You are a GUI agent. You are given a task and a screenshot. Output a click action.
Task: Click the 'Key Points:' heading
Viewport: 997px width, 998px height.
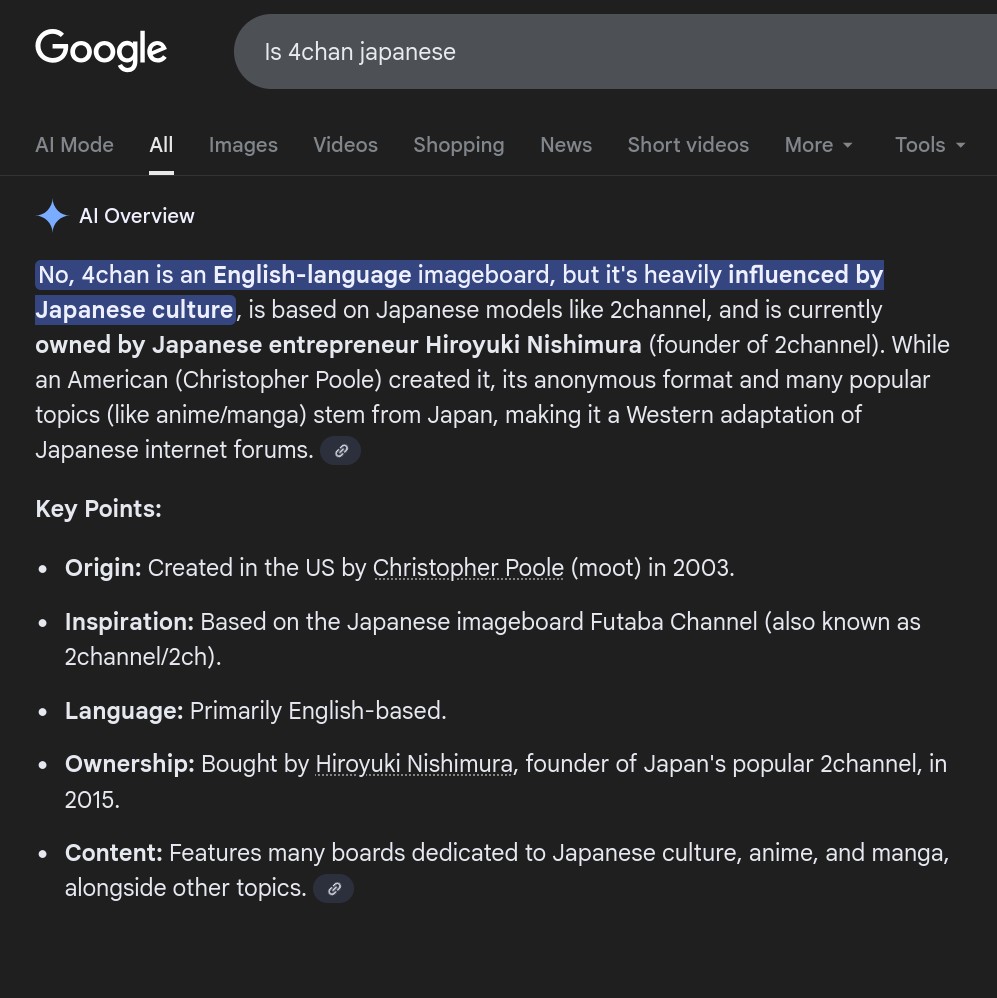99,509
